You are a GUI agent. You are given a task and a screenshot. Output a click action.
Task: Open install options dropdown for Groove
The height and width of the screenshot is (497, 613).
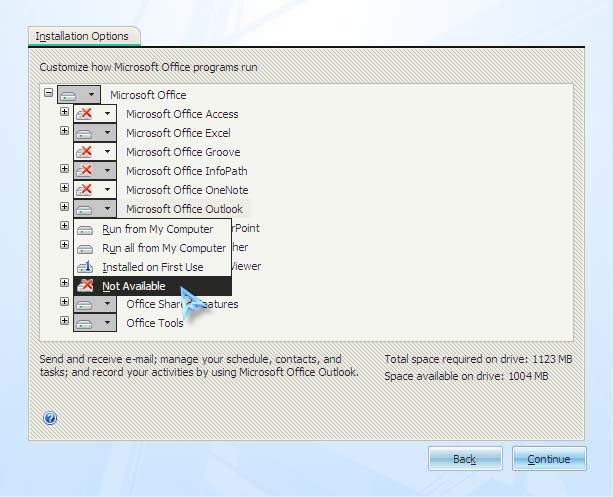click(95, 152)
